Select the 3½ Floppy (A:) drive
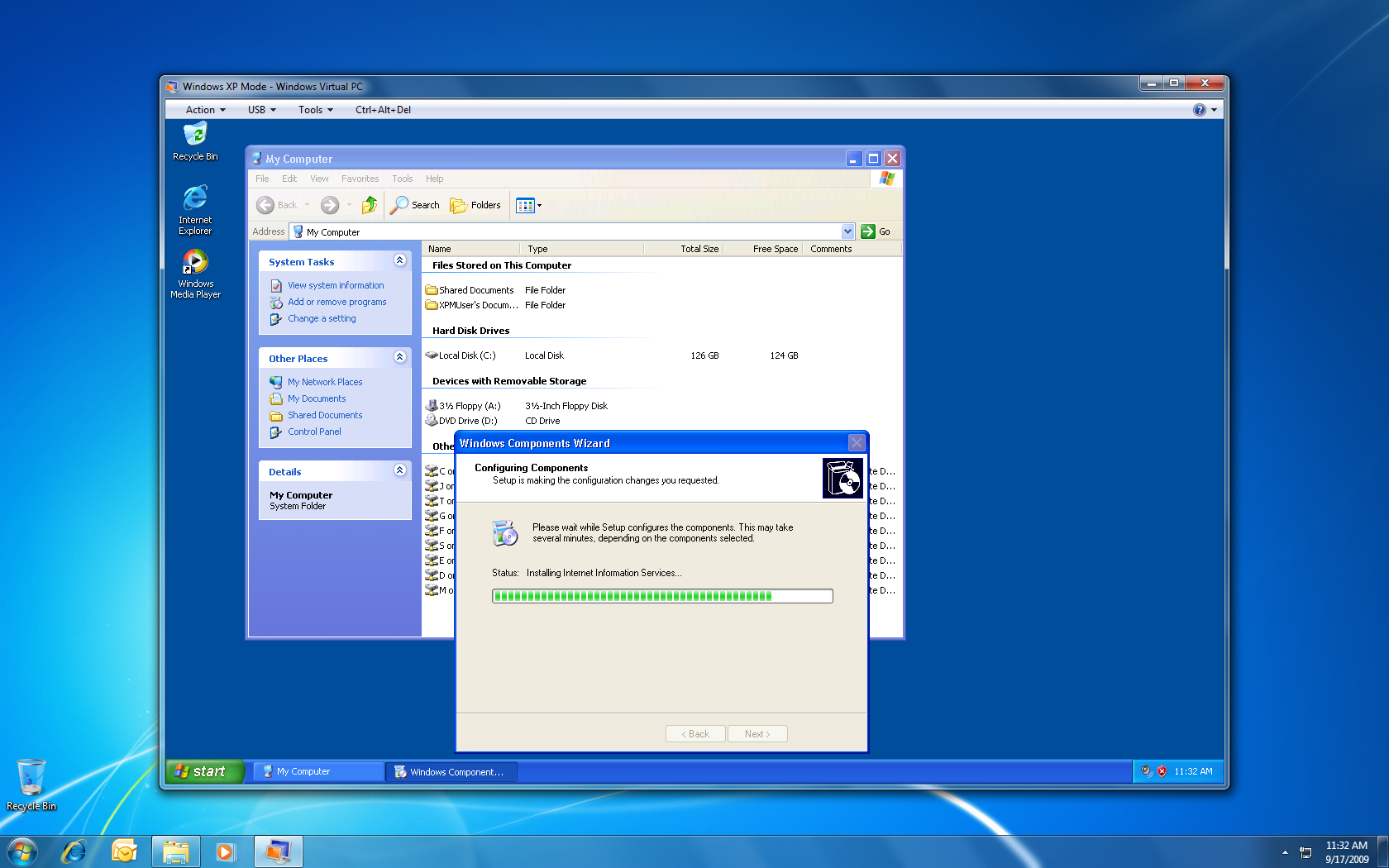Viewport: 1389px width, 868px height. pos(463,406)
